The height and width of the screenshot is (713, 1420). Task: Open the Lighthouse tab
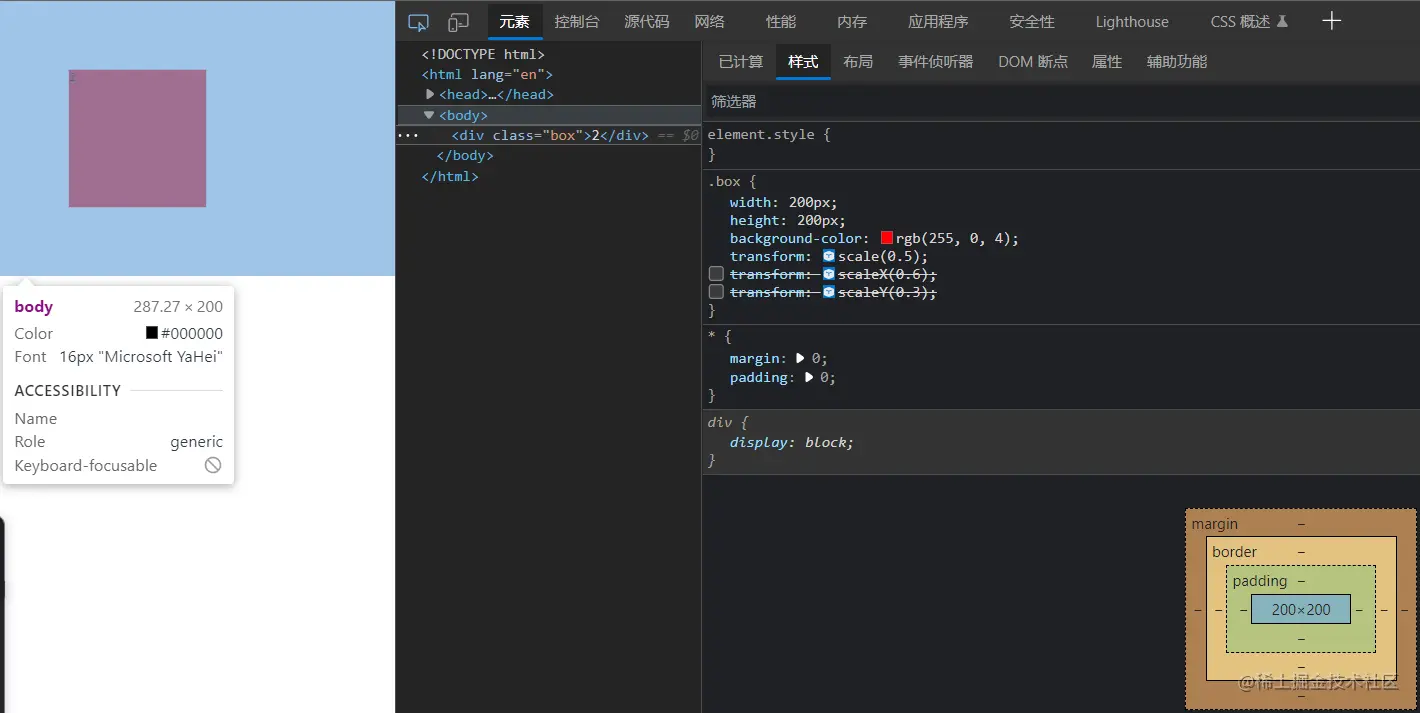click(x=1132, y=21)
